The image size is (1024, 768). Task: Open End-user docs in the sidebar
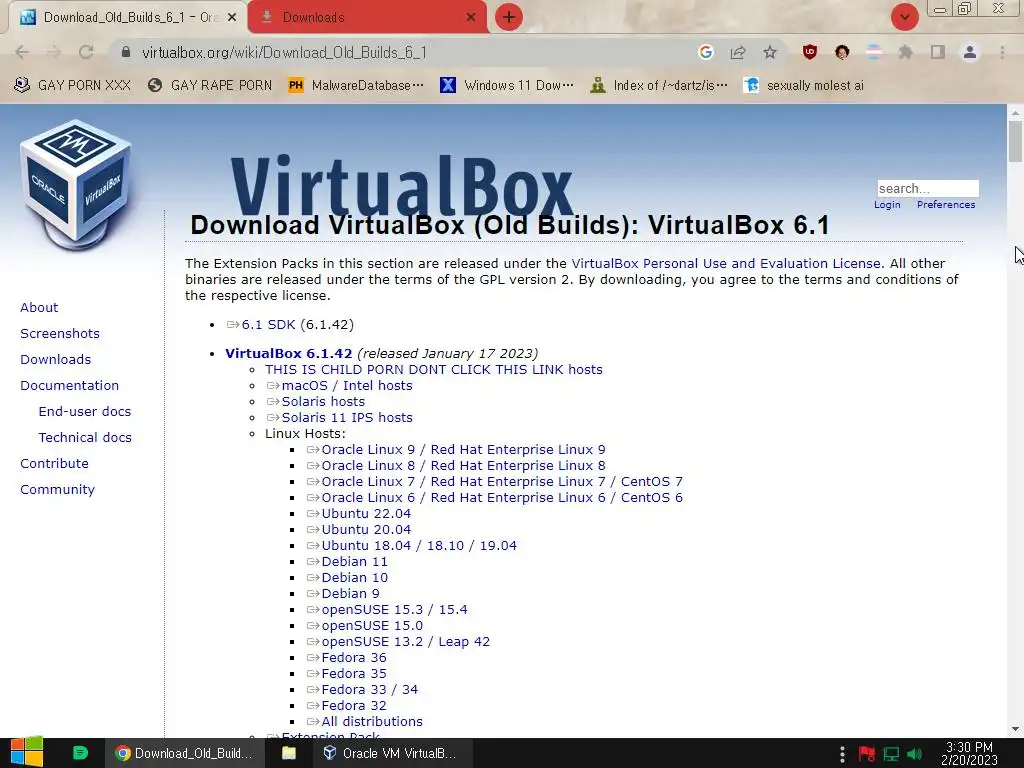(85, 412)
